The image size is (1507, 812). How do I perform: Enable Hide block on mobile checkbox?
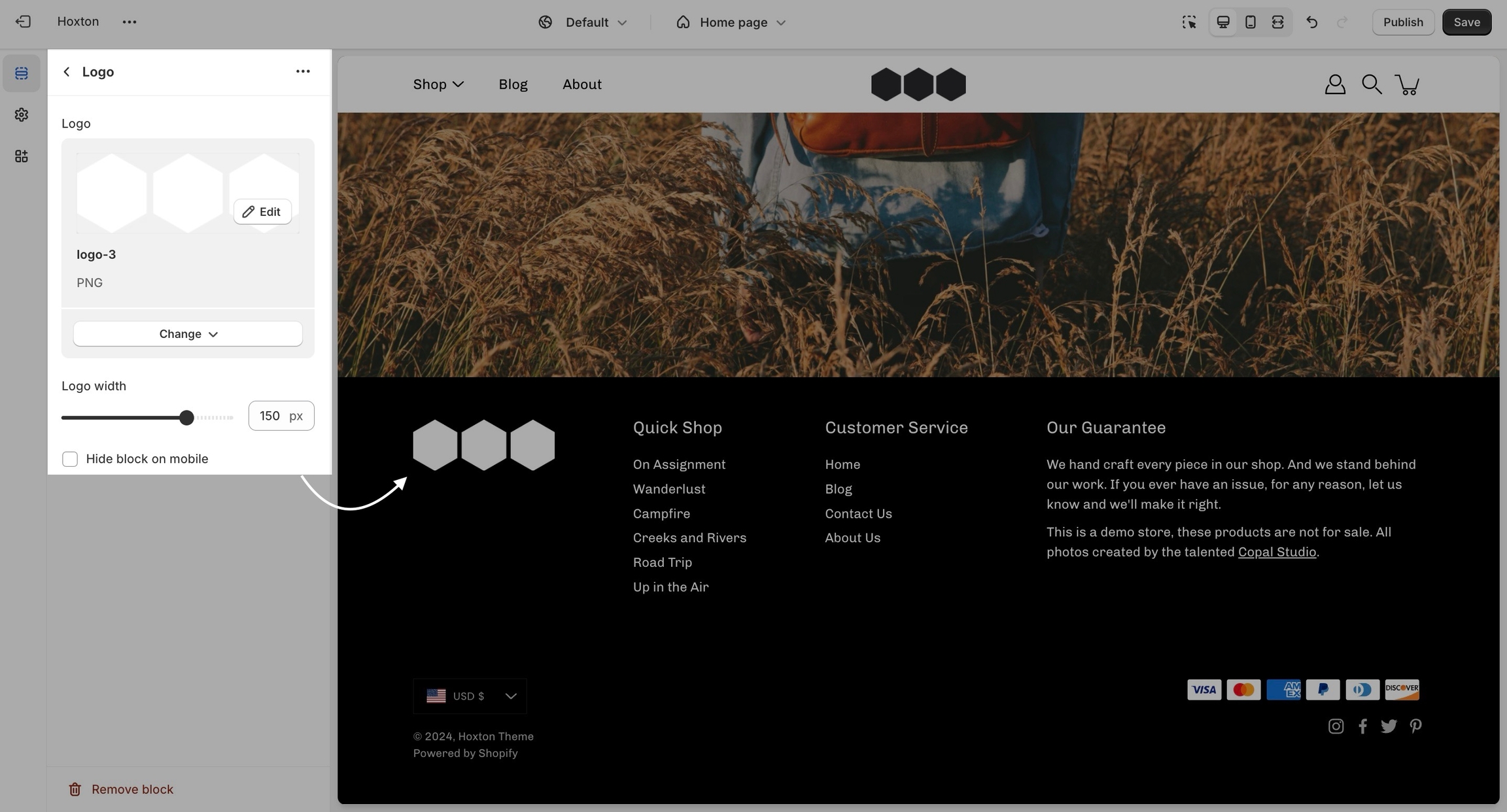(x=70, y=459)
